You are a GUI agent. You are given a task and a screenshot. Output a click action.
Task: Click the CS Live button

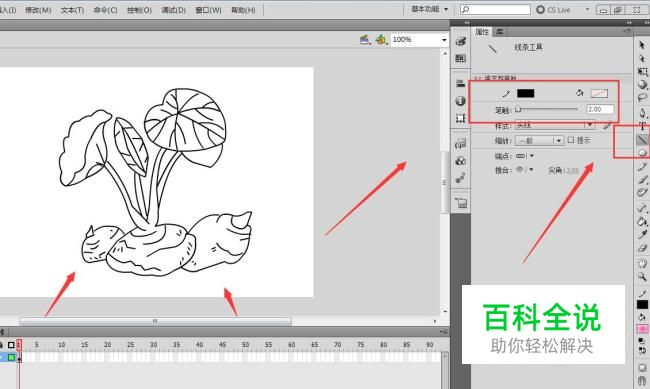[x=553, y=9]
